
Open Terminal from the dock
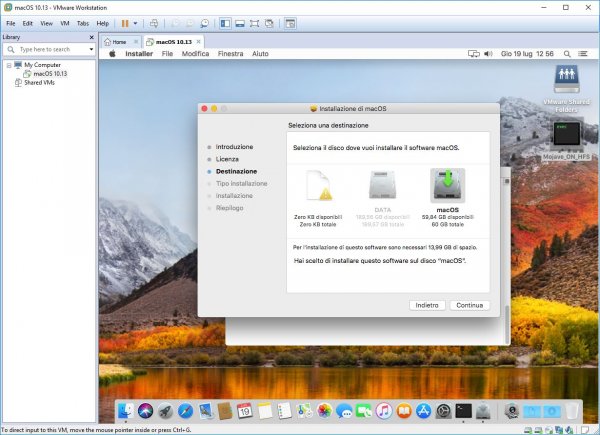click(x=463, y=411)
